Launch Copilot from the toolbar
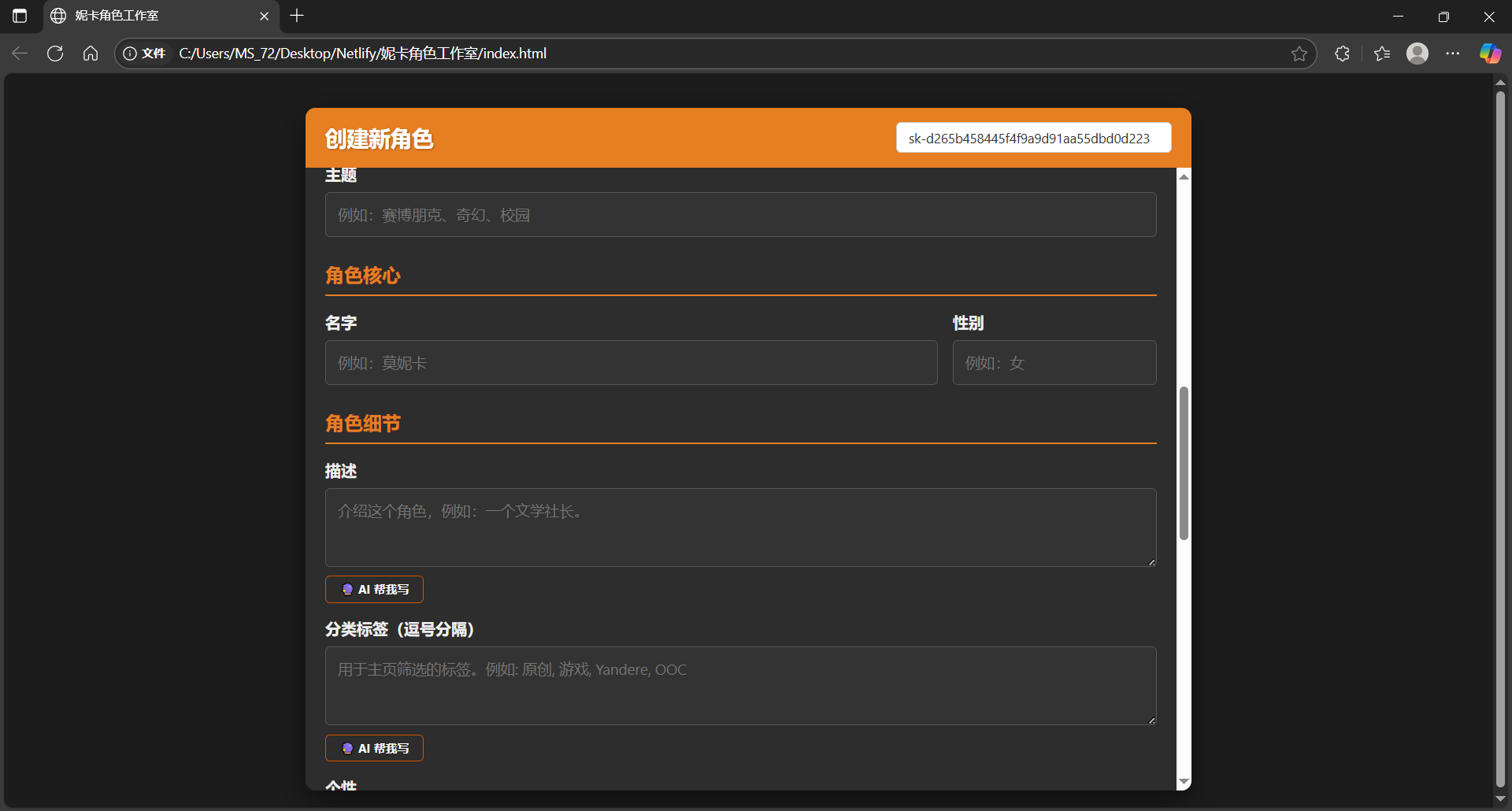 point(1490,54)
